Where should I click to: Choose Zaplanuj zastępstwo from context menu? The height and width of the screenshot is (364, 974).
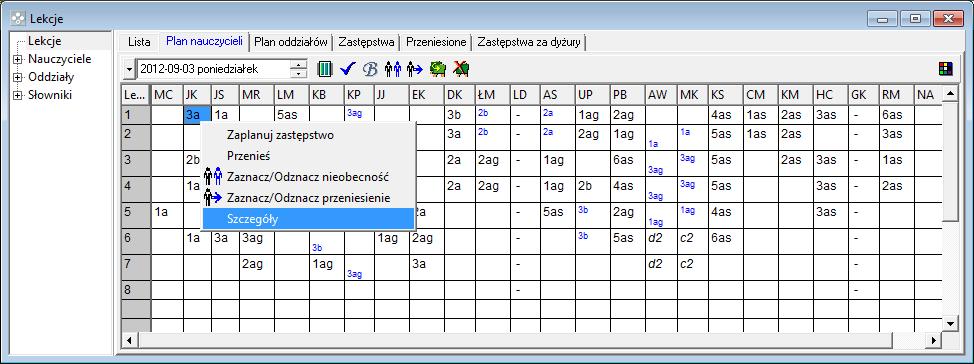[309, 135]
